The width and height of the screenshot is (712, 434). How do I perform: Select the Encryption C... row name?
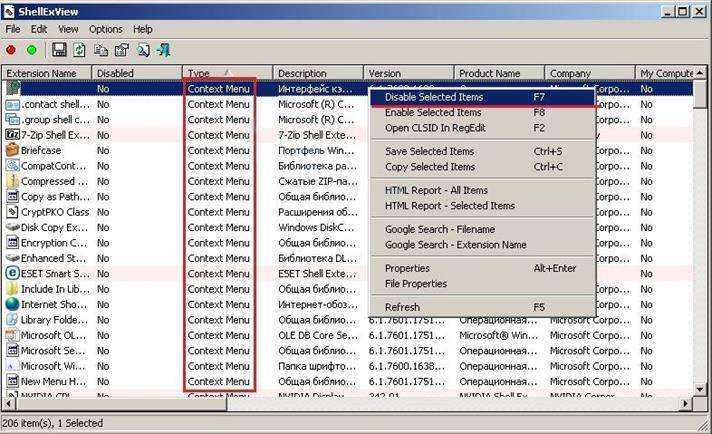click(54, 243)
